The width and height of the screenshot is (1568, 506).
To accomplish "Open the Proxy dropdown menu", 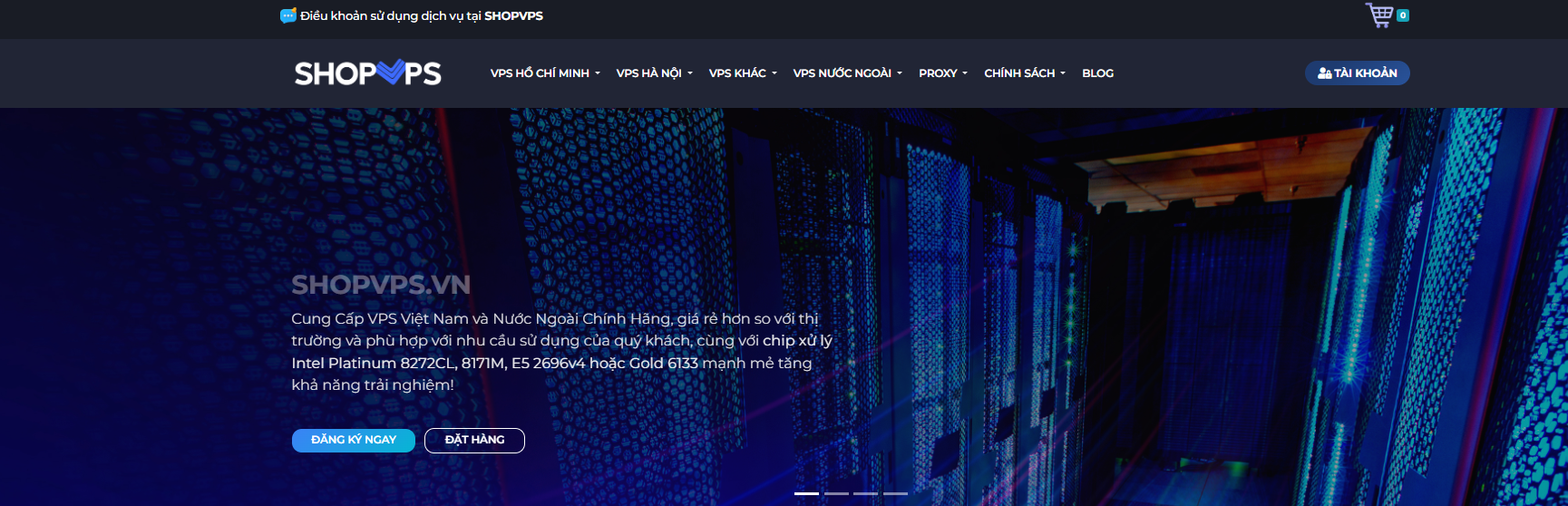I will [x=943, y=73].
